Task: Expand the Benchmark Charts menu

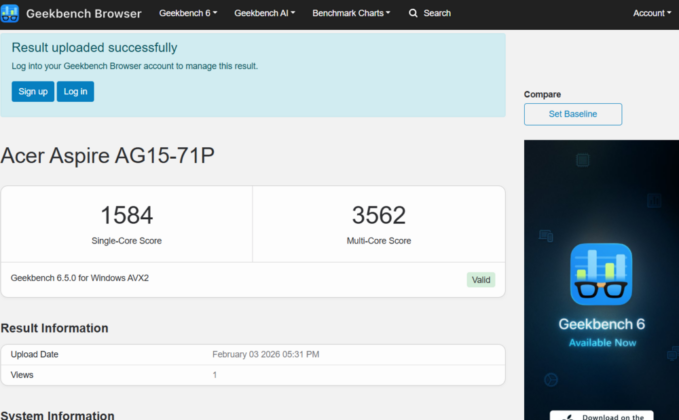Action: click(x=351, y=13)
